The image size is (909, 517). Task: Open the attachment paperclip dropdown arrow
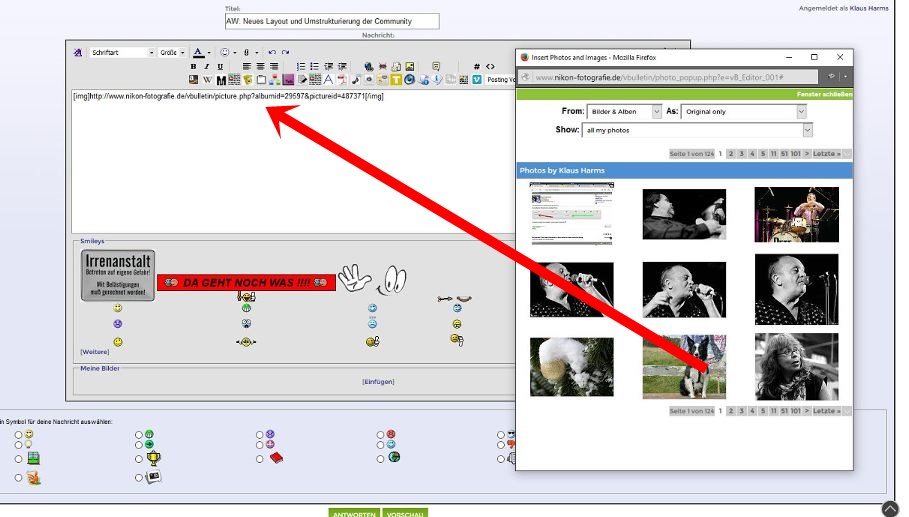coord(256,53)
